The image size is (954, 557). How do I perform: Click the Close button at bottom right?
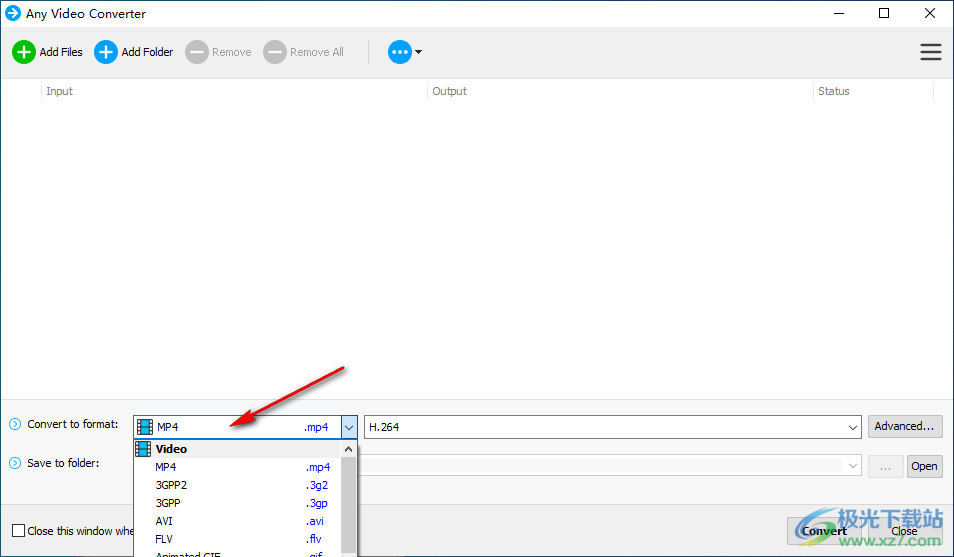tap(904, 531)
